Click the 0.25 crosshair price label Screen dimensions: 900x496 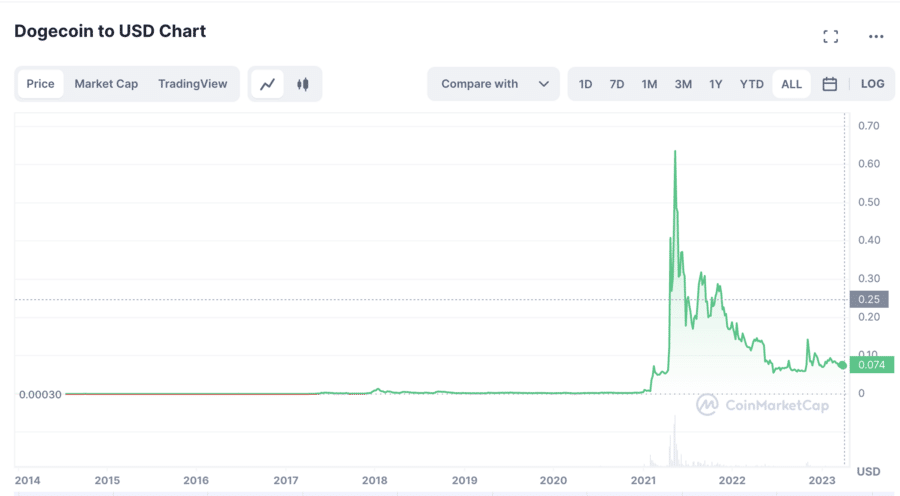(869, 299)
